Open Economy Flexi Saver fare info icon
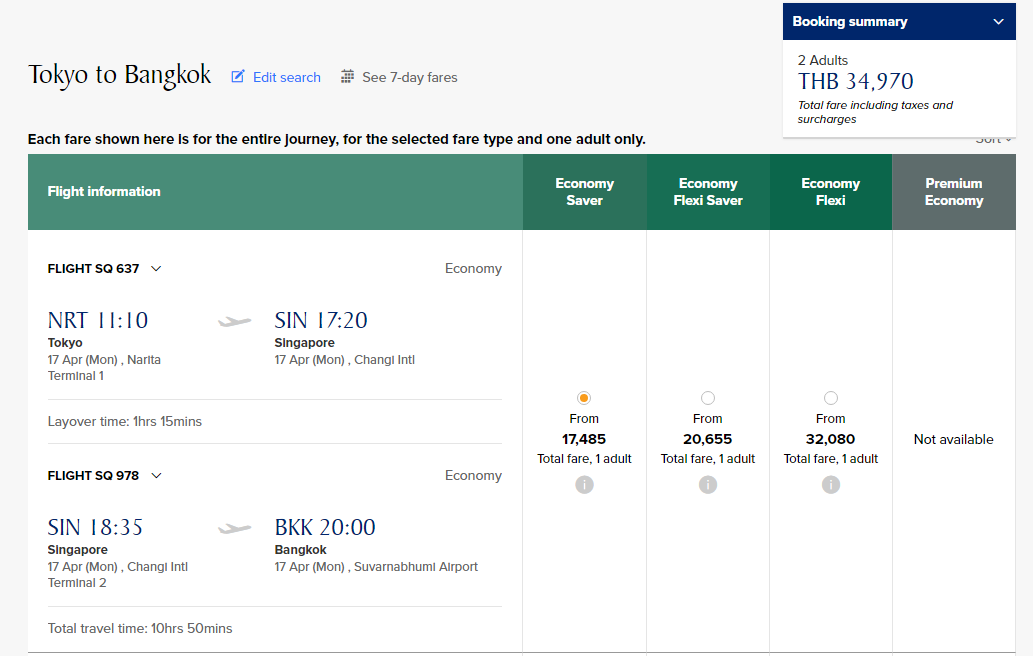The width and height of the screenshot is (1033, 656). (x=708, y=485)
